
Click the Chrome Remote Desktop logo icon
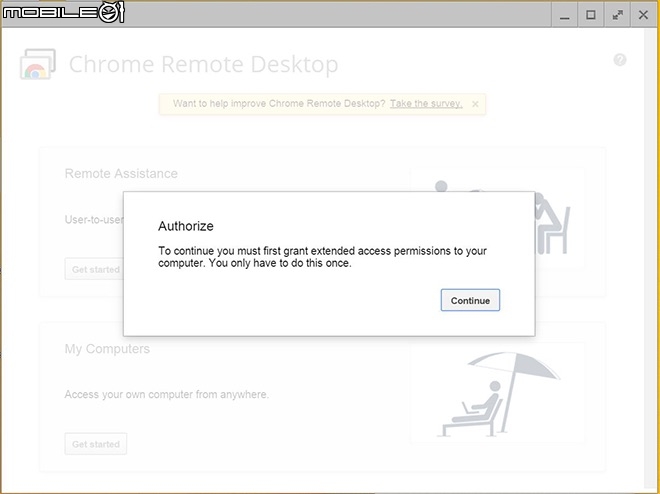(37, 64)
